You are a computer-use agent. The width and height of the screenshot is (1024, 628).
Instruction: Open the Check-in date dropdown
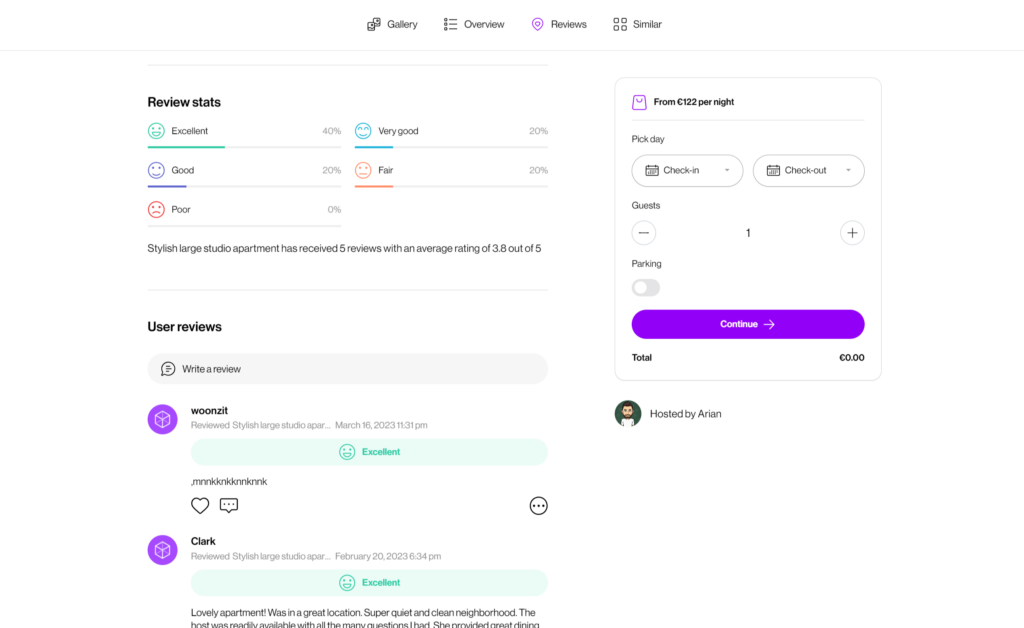tap(687, 170)
